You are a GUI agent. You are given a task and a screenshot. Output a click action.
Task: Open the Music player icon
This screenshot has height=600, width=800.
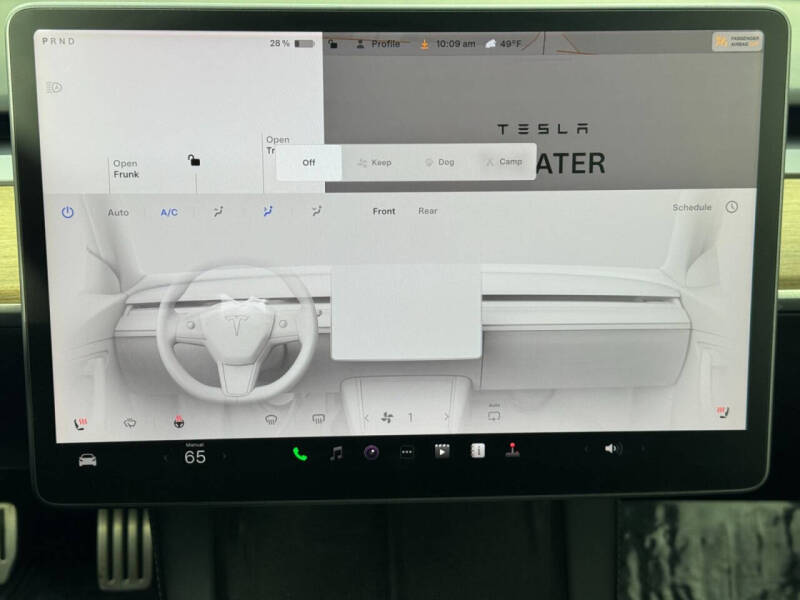pyautogui.click(x=335, y=456)
